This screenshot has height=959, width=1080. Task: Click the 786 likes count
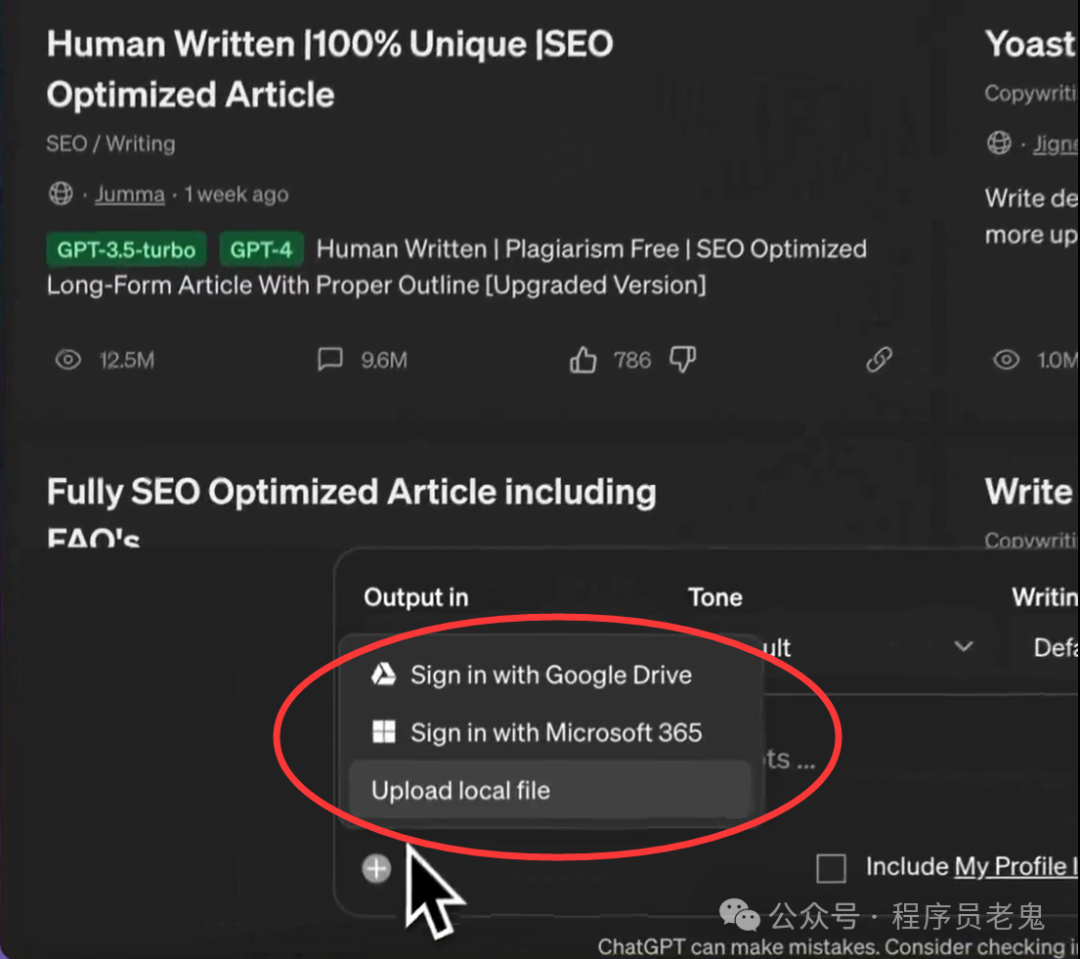tap(632, 360)
